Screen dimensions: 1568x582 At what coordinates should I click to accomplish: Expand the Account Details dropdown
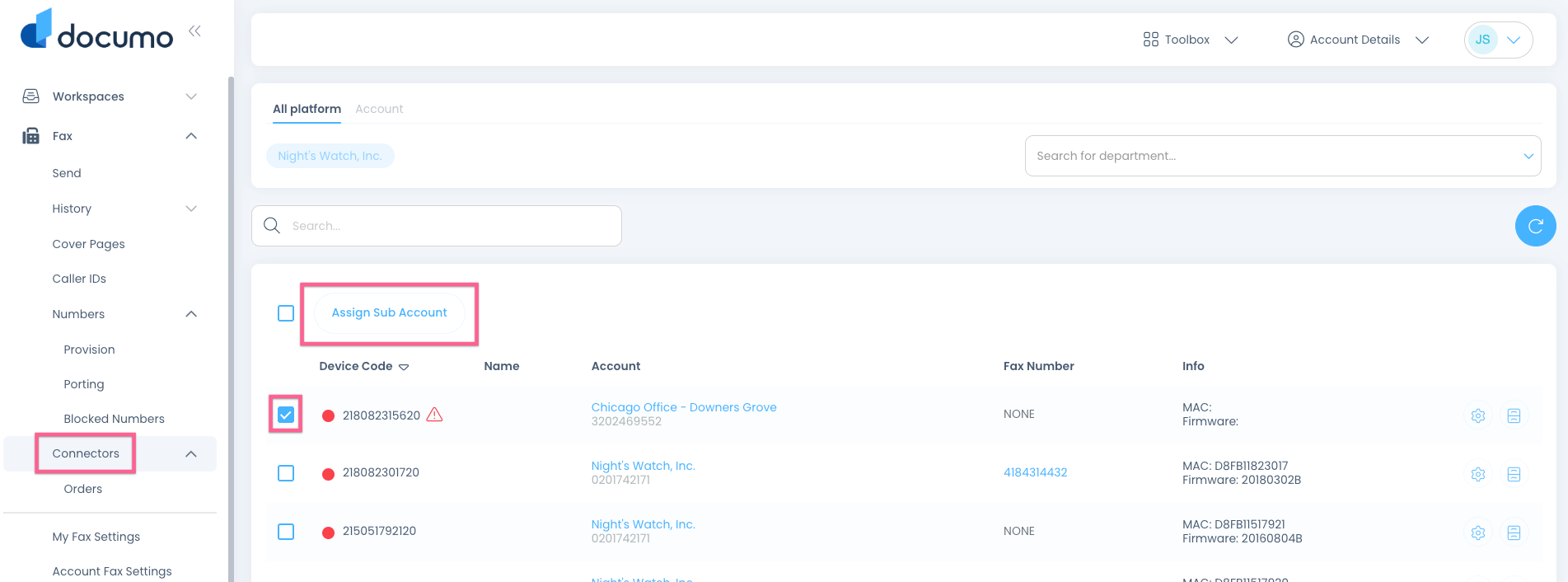pyautogui.click(x=1357, y=40)
